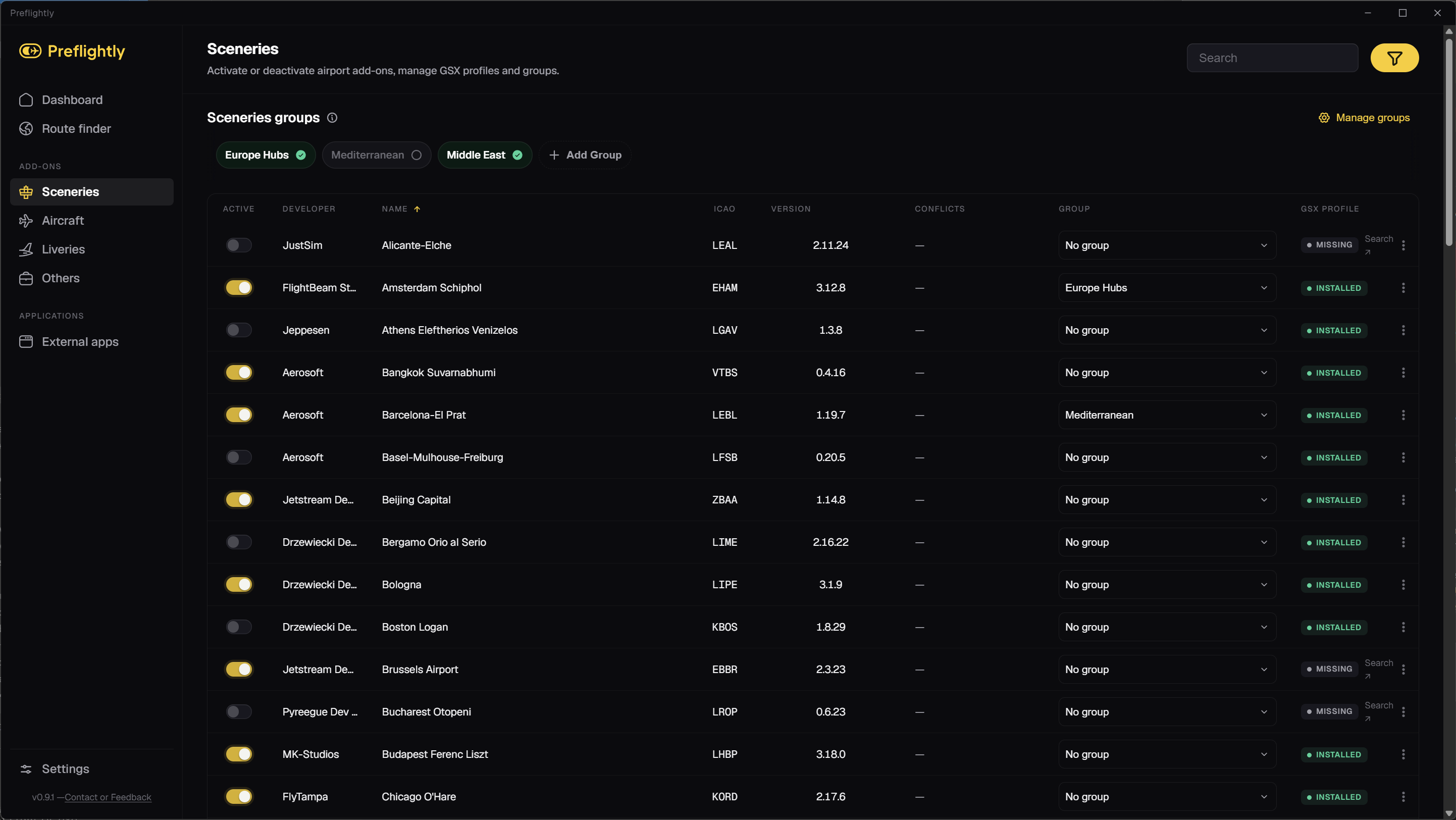The width and height of the screenshot is (1456, 820).
Task: Open the group dropdown for Beijing Capital
Action: pos(1167,499)
